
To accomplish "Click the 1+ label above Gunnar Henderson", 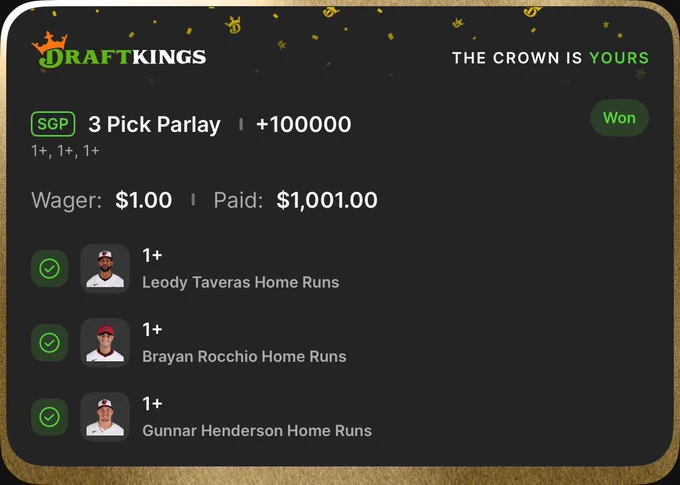I will 153,404.
